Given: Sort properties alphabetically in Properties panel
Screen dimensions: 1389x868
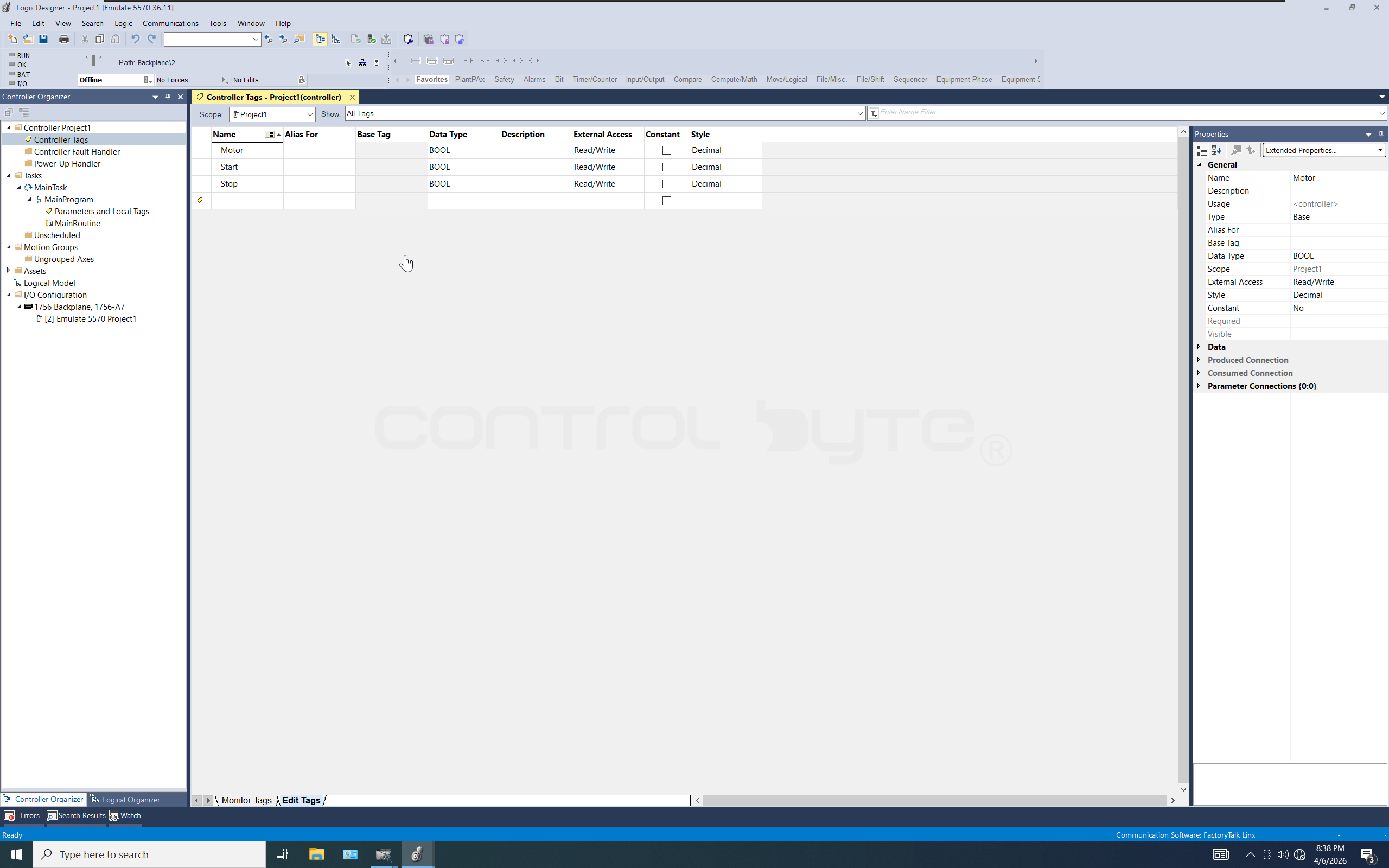Looking at the screenshot, I should pyautogui.click(x=1216, y=150).
